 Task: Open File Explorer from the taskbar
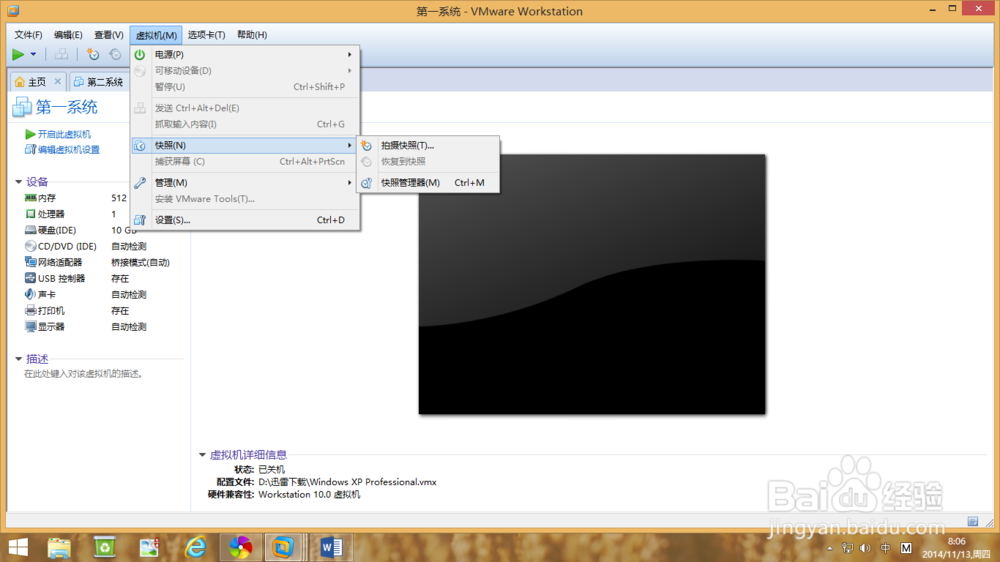[x=59, y=547]
